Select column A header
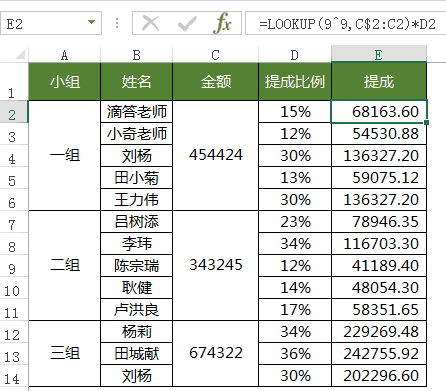 [x=64, y=55]
